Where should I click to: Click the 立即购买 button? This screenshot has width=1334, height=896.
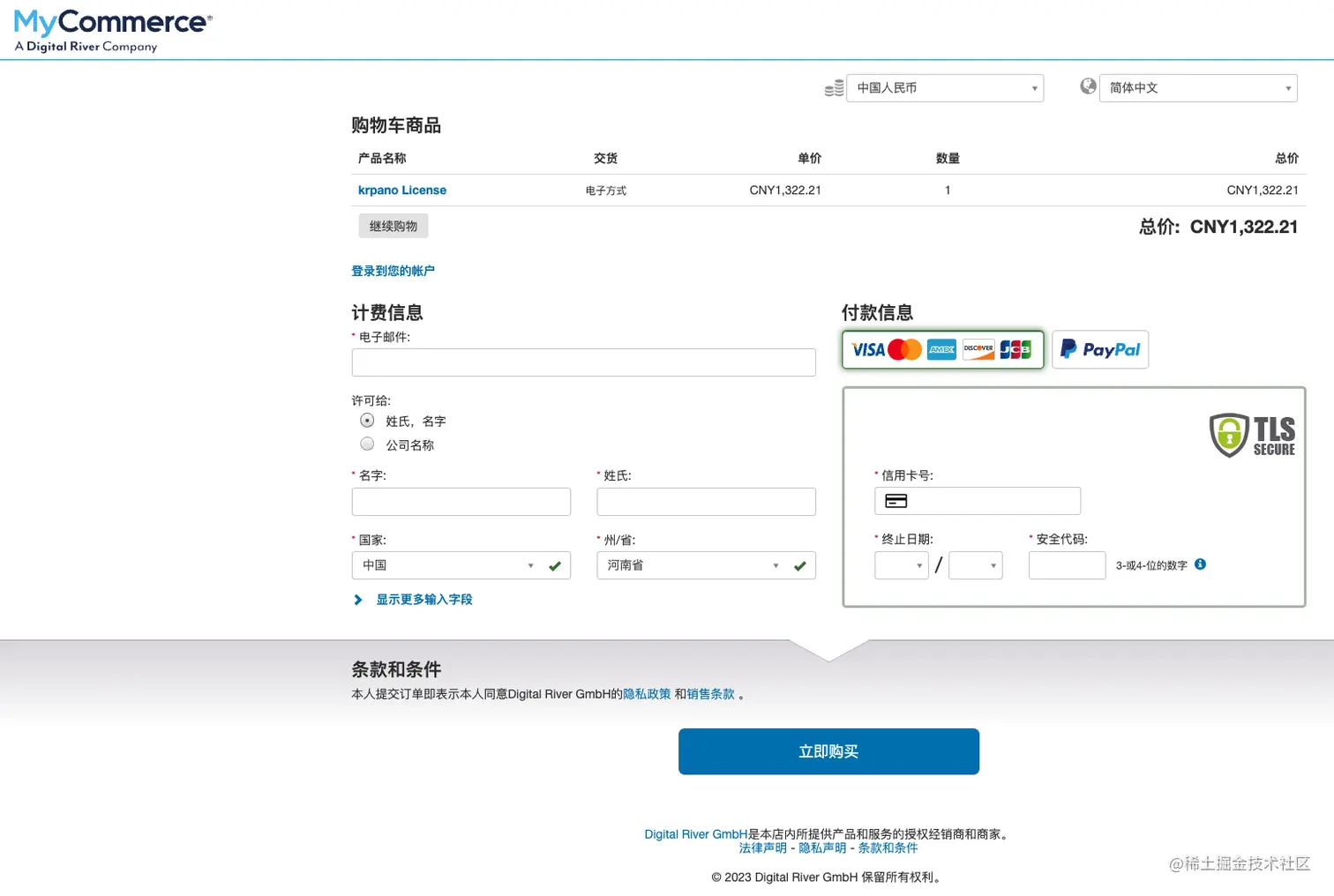click(x=828, y=751)
